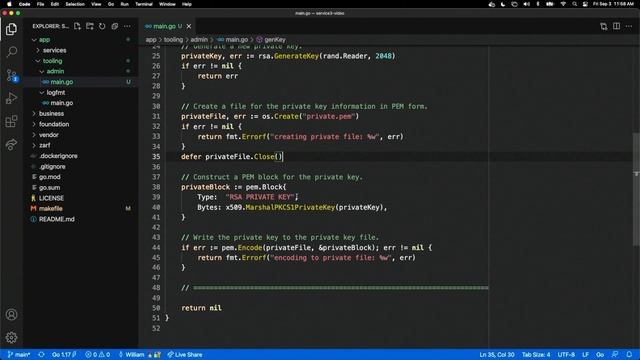
Task: Open the macOS Wi-Fi menu icon
Action: (563, 4)
